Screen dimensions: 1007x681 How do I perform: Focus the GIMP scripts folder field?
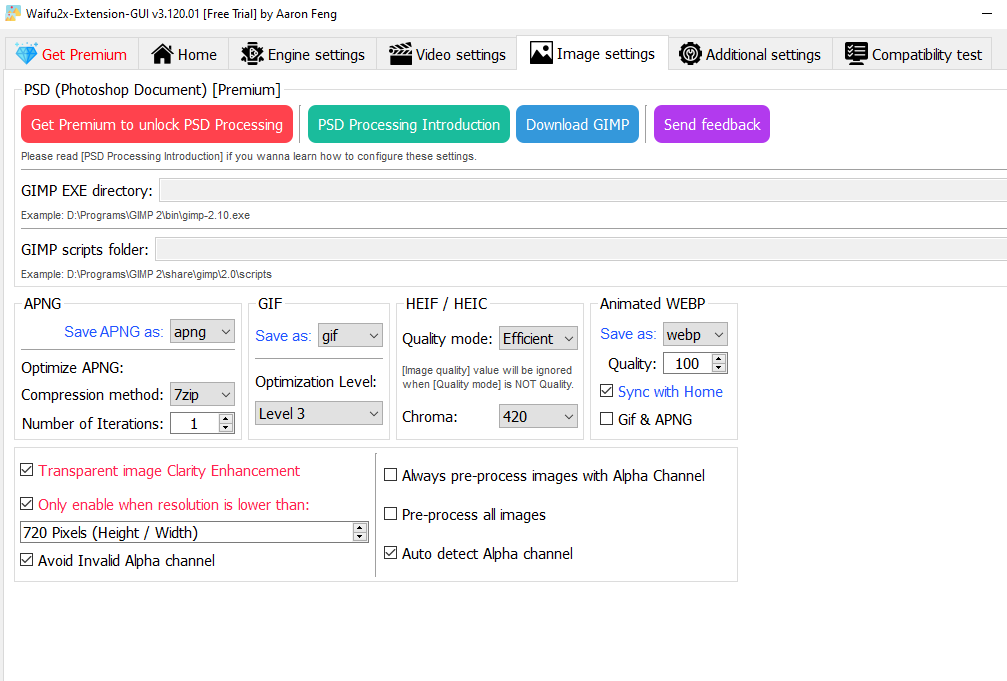[581, 249]
